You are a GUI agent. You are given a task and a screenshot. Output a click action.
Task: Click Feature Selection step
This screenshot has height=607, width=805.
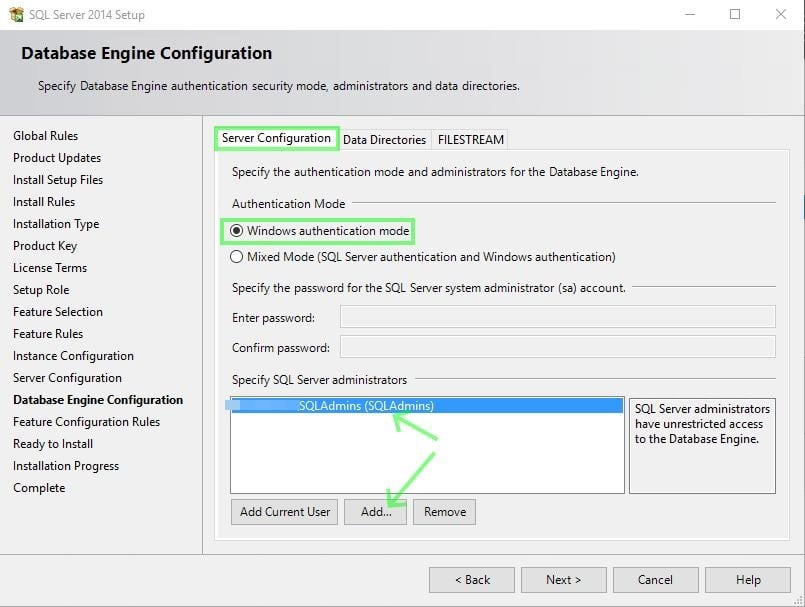(58, 312)
